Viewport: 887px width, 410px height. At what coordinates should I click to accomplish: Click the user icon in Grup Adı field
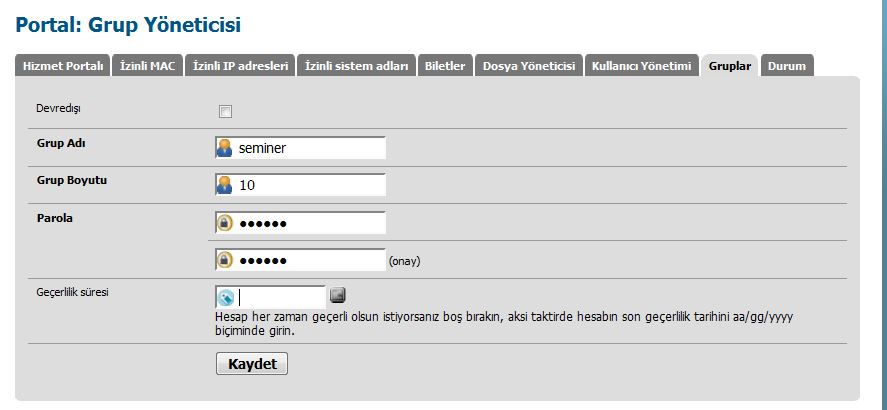pos(225,148)
